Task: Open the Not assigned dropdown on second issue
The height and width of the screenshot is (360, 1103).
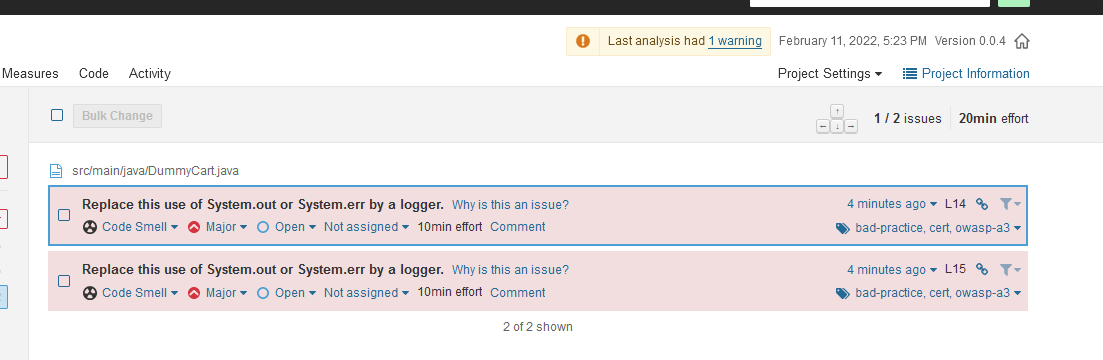Action: pyautogui.click(x=366, y=292)
